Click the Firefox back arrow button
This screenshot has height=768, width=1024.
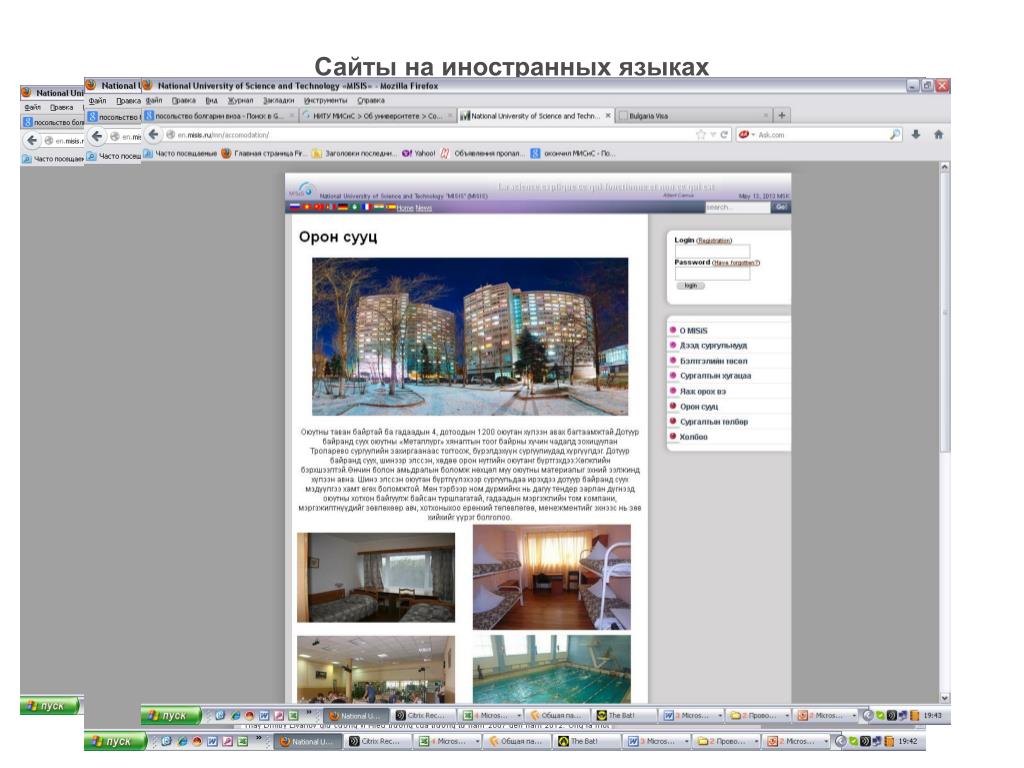click(154, 135)
